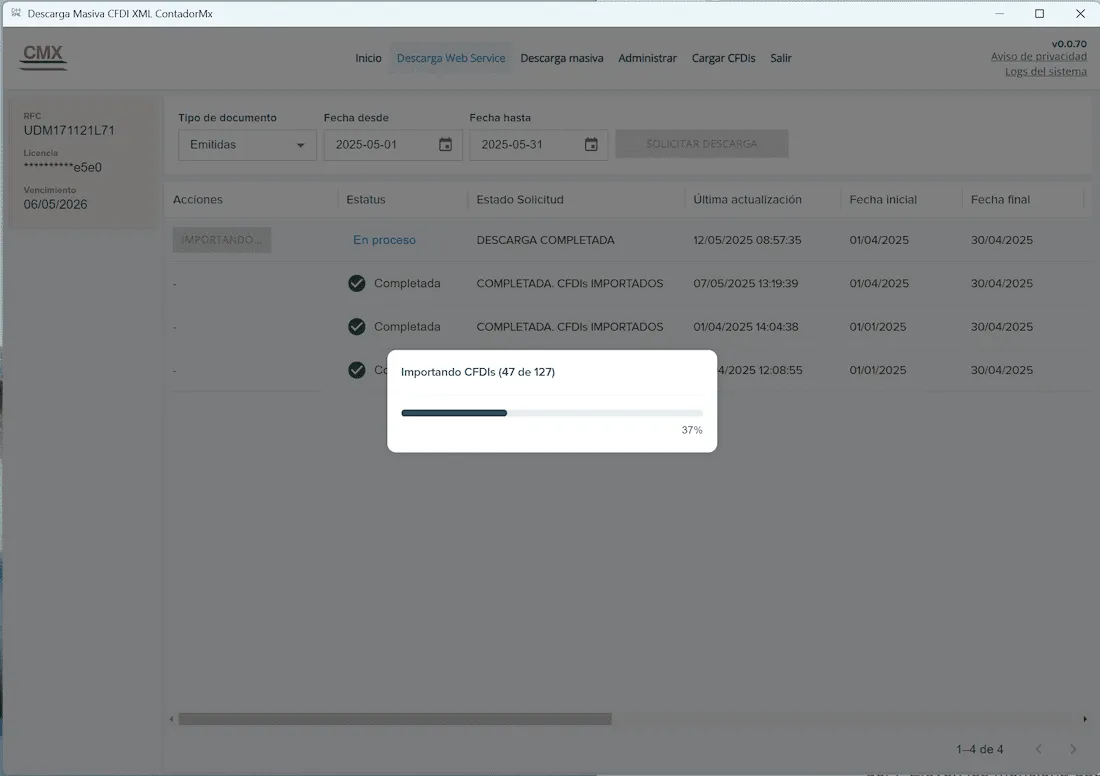Open the calendar picker for Fecha desde
This screenshot has height=776, width=1100.
(446, 144)
